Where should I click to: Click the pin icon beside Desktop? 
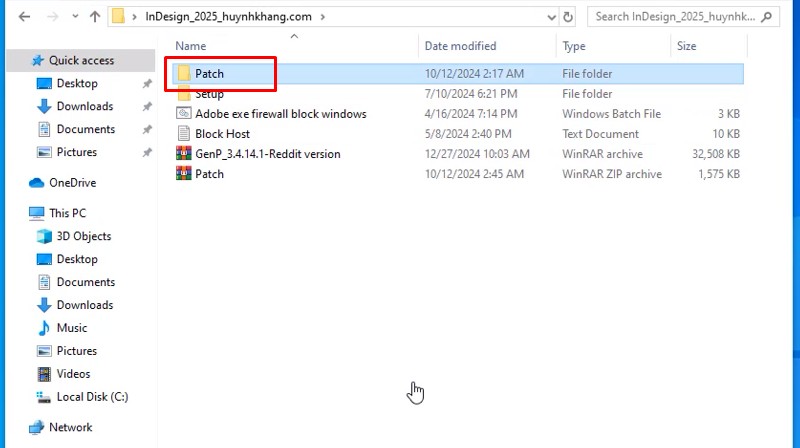point(147,84)
